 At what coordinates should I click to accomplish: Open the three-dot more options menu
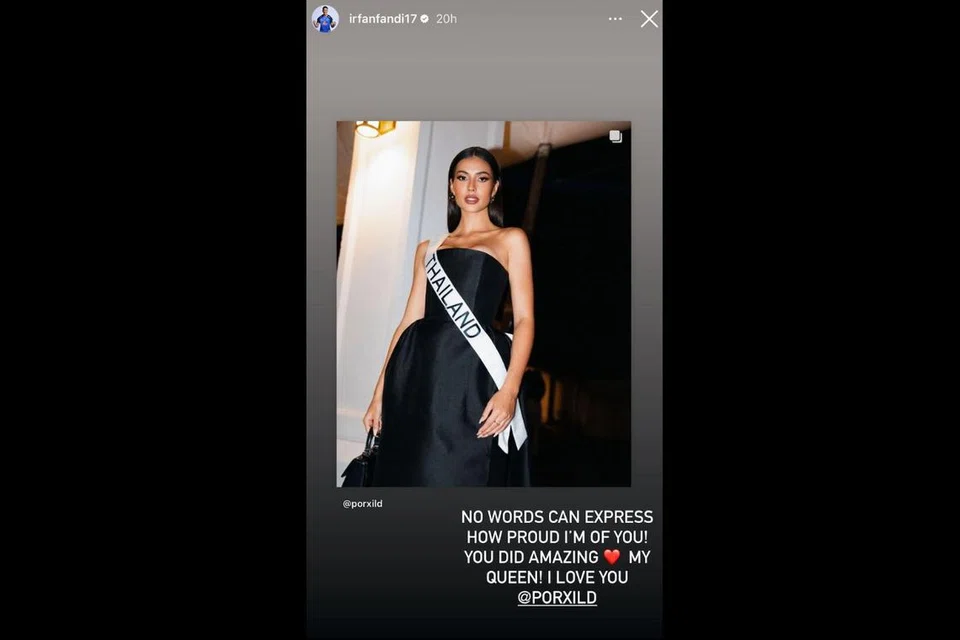[615, 19]
